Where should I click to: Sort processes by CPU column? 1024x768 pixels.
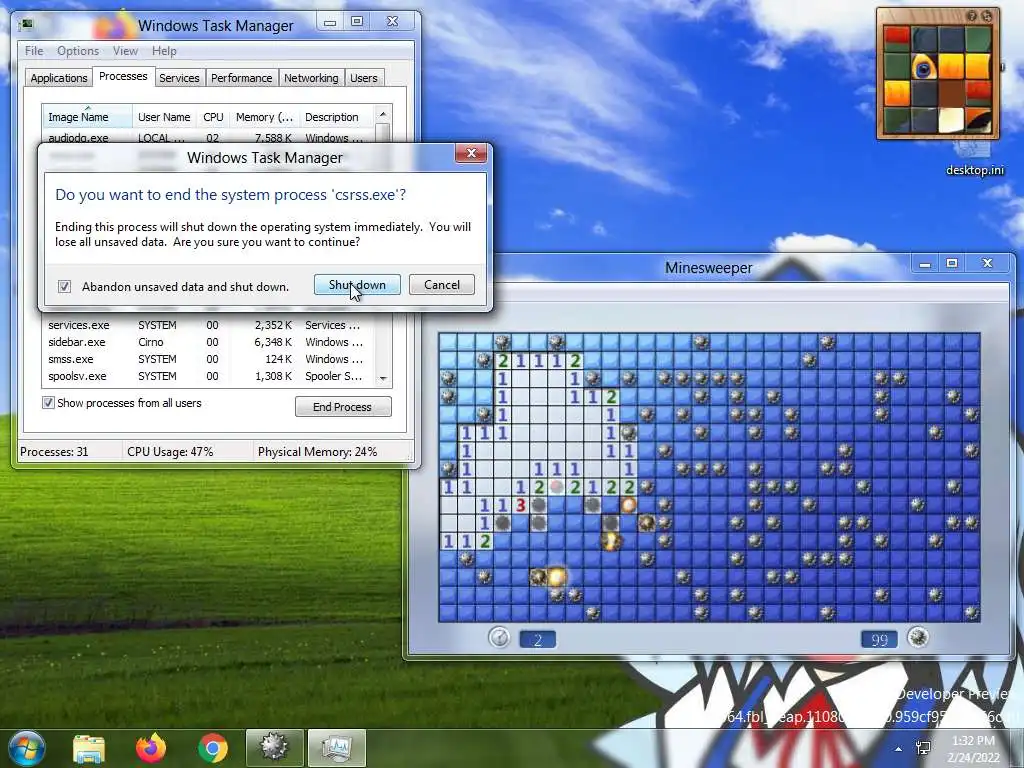pos(213,117)
